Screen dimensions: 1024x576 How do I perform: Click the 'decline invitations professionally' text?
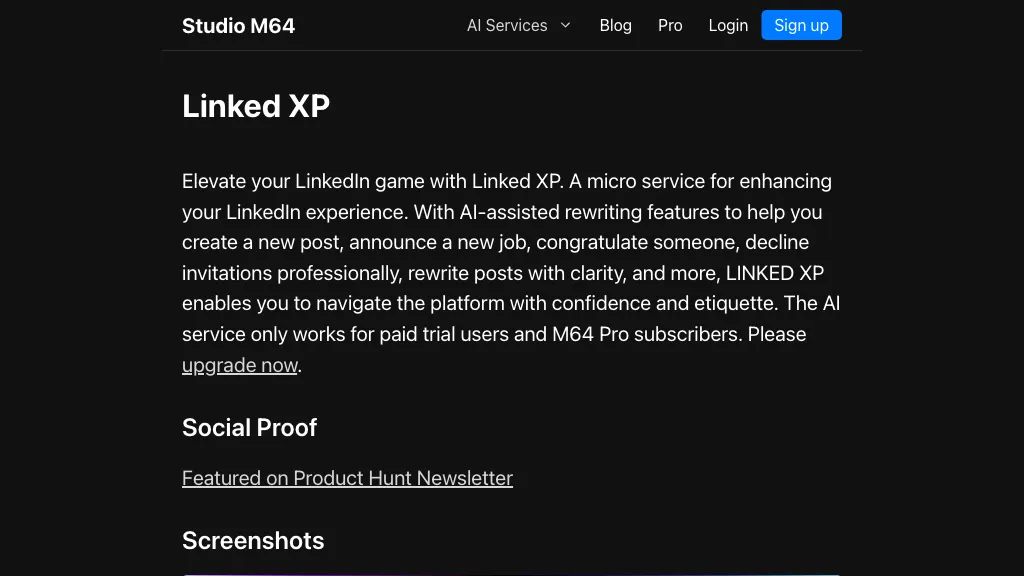pos(778,242)
